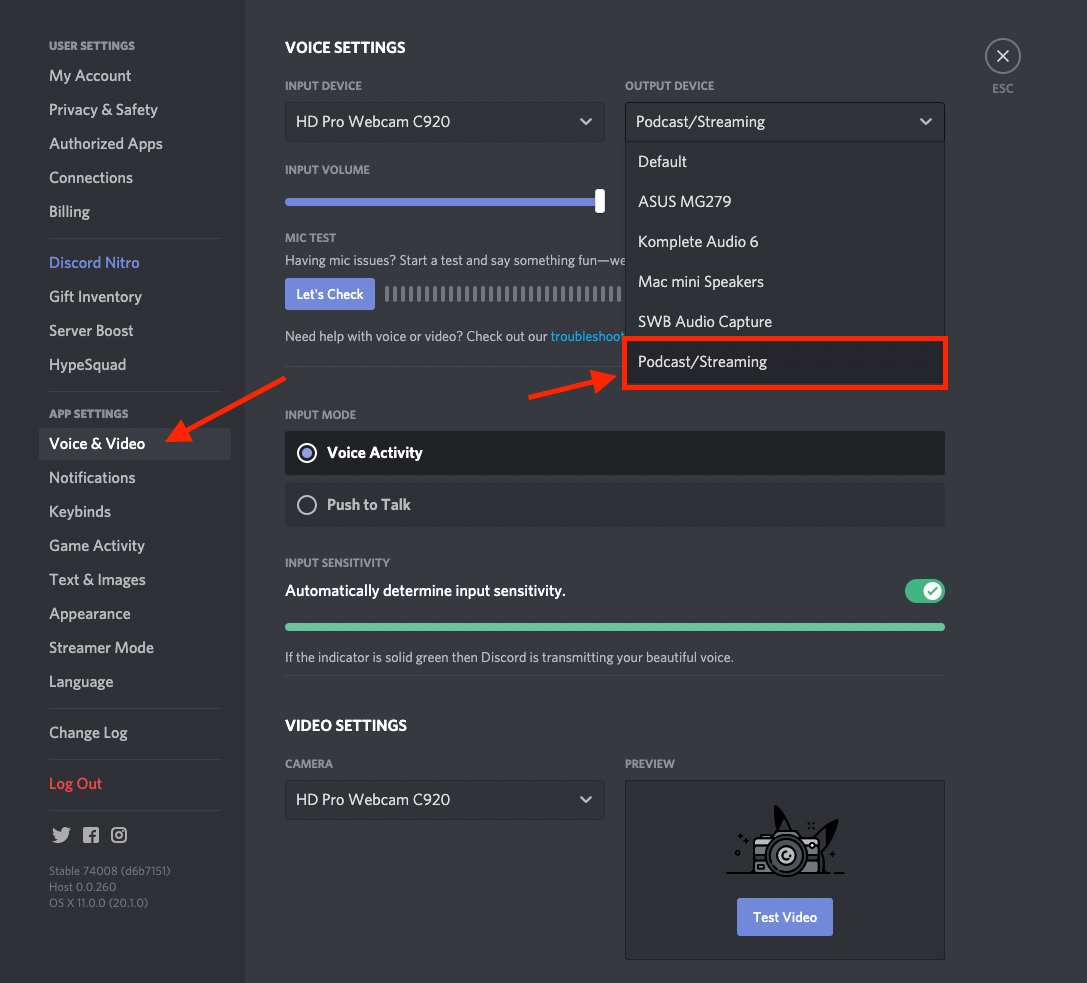Go to Authorized Apps
This screenshot has width=1087, height=983.
tap(105, 143)
